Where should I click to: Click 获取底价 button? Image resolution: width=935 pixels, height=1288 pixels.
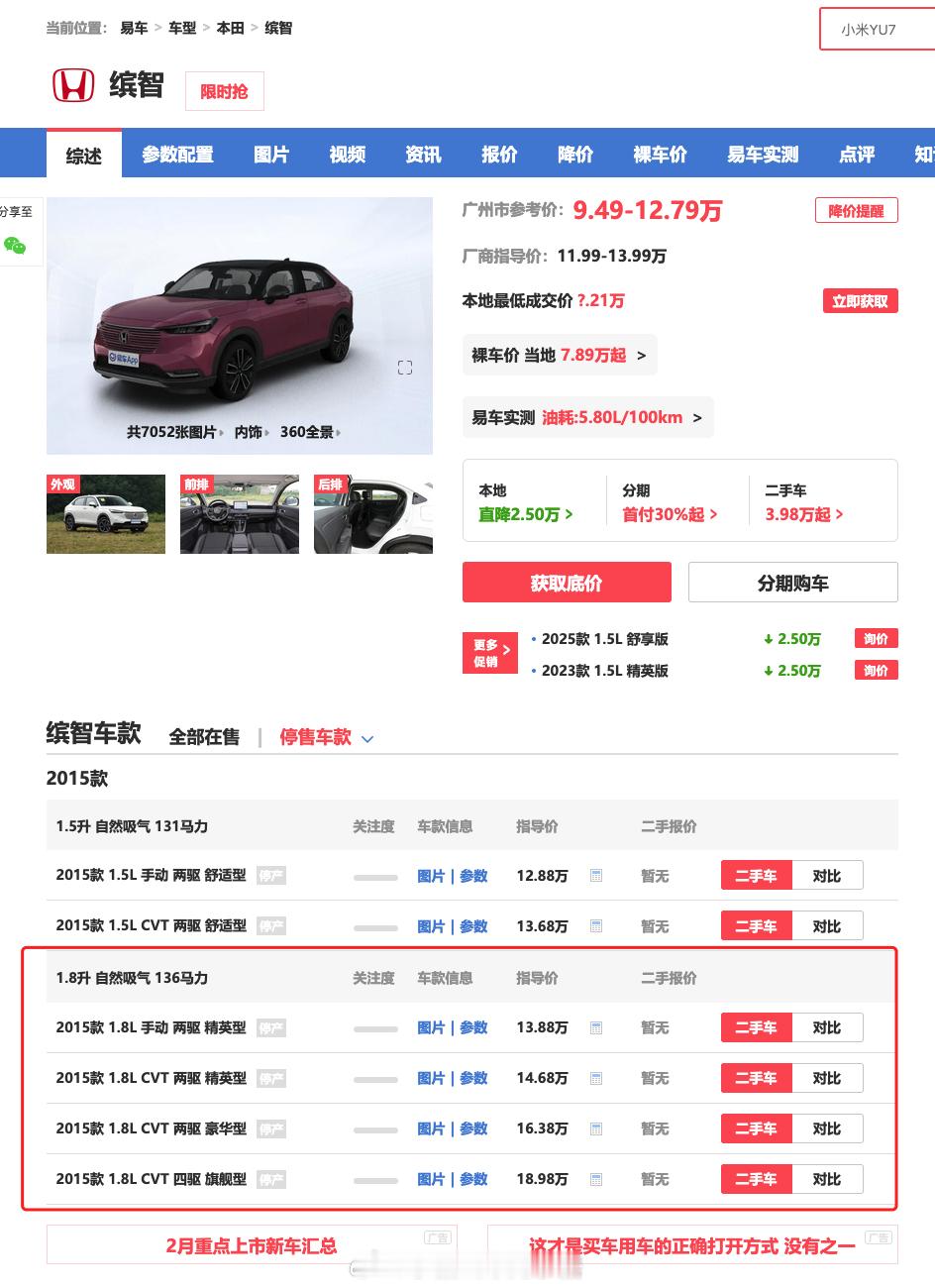click(567, 583)
